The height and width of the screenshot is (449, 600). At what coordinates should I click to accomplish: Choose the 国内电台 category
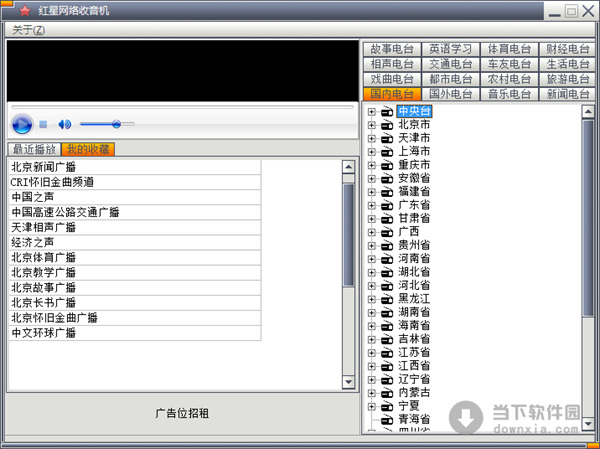tap(392, 94)
